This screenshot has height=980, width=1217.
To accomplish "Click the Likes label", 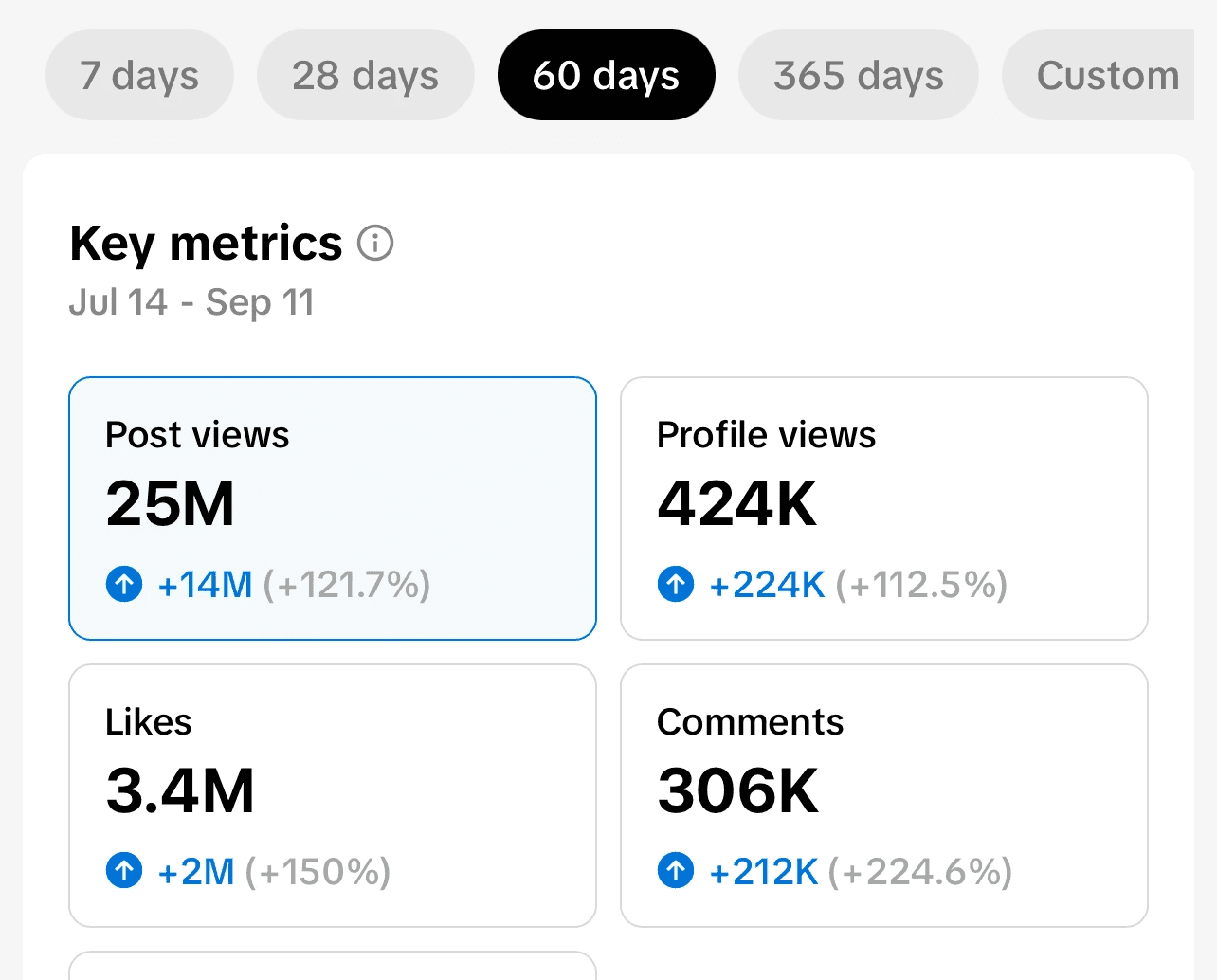I will (149, 722).
